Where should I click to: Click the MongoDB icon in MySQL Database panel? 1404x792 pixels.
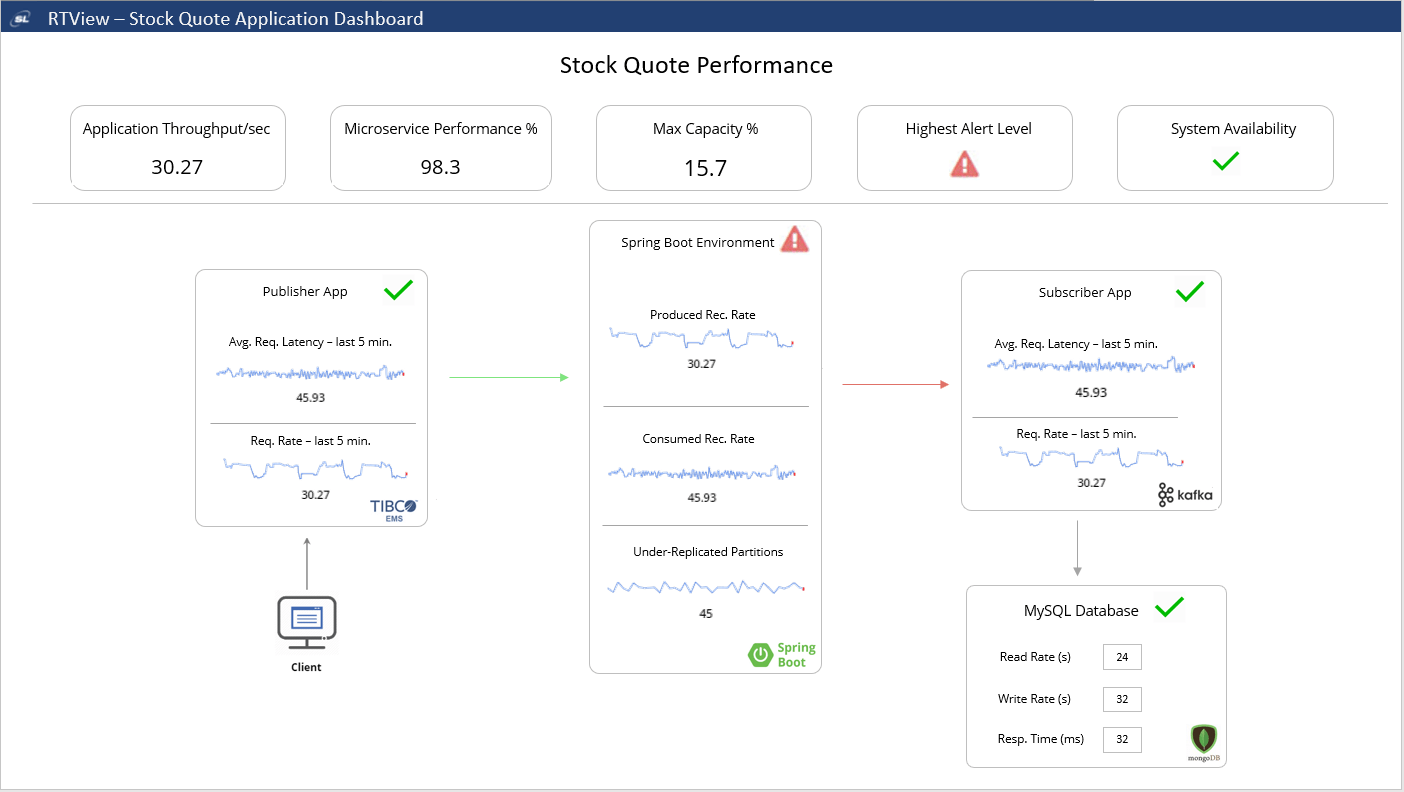pos(1203,741)
